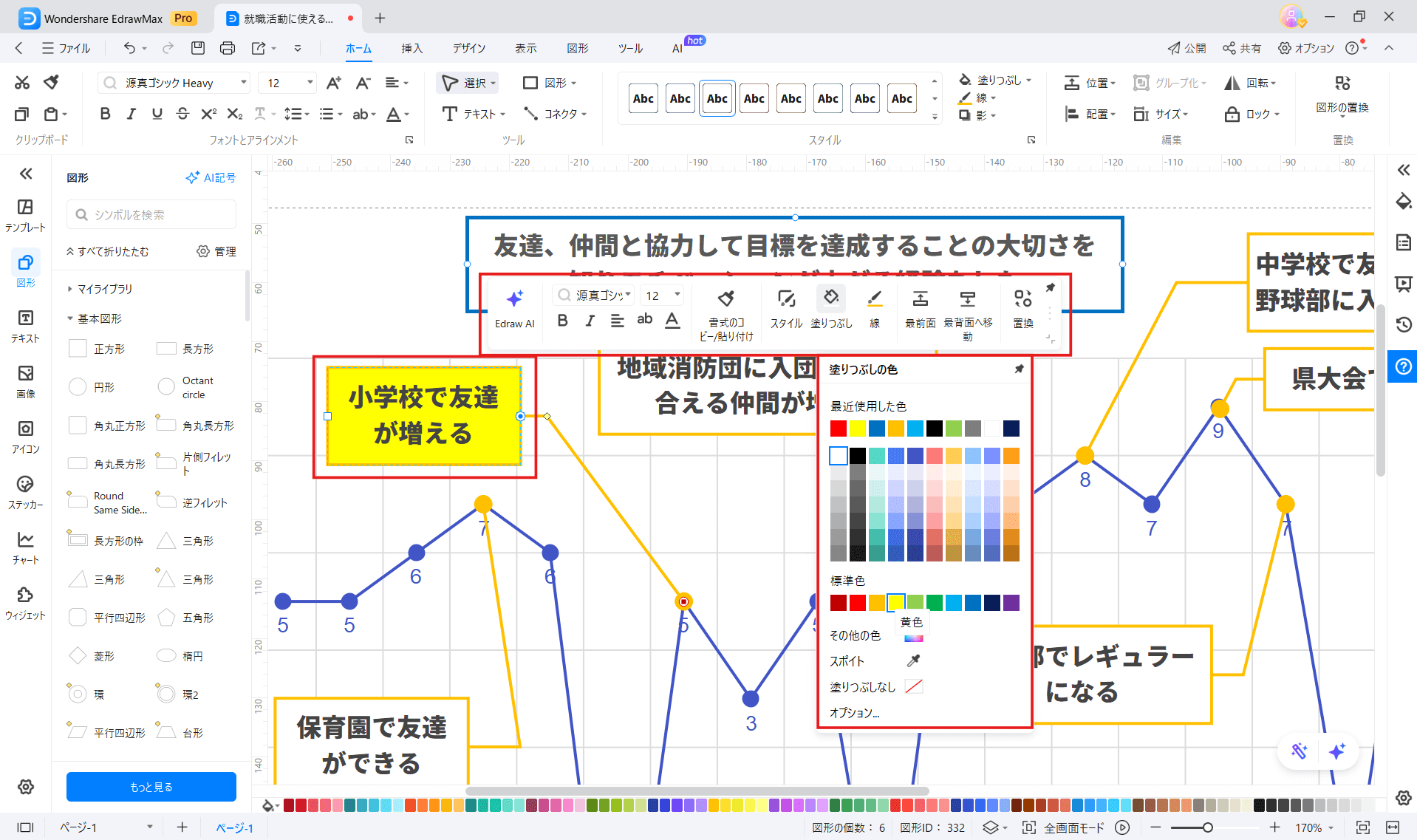
Task: Toggle italic formatting in the floating toolbar
Action: pyautogui.click(x=589, y=320)
